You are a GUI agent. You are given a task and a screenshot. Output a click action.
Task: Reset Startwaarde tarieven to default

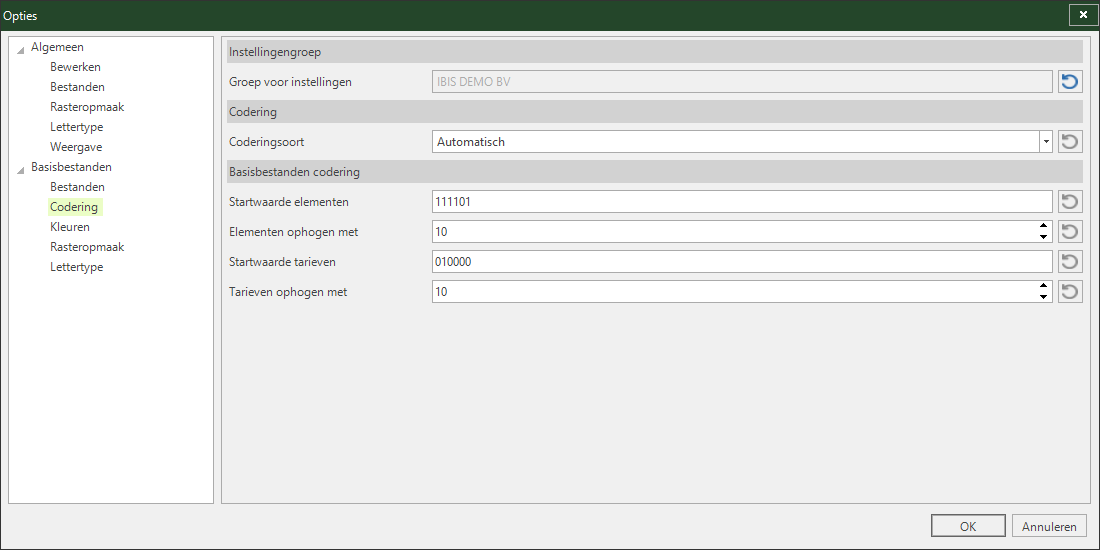coord(1070,262)
